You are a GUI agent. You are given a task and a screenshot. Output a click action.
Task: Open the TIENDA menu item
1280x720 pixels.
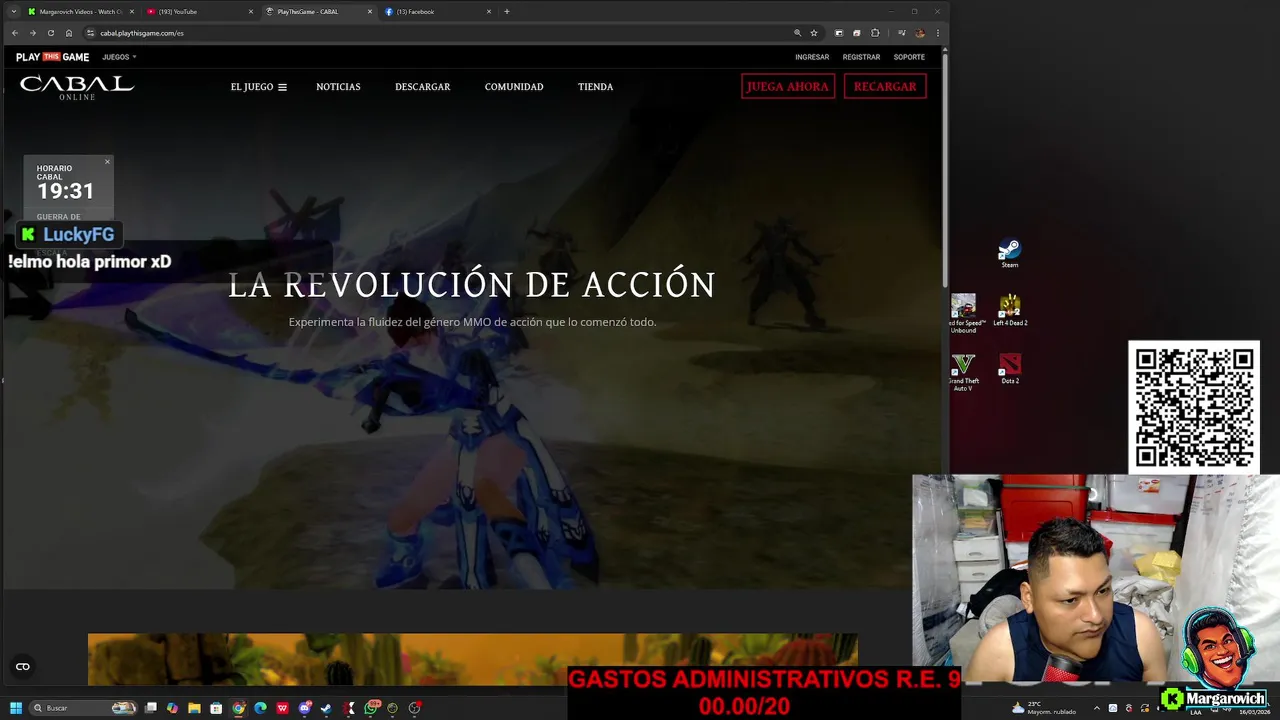[x=595, y=87]
